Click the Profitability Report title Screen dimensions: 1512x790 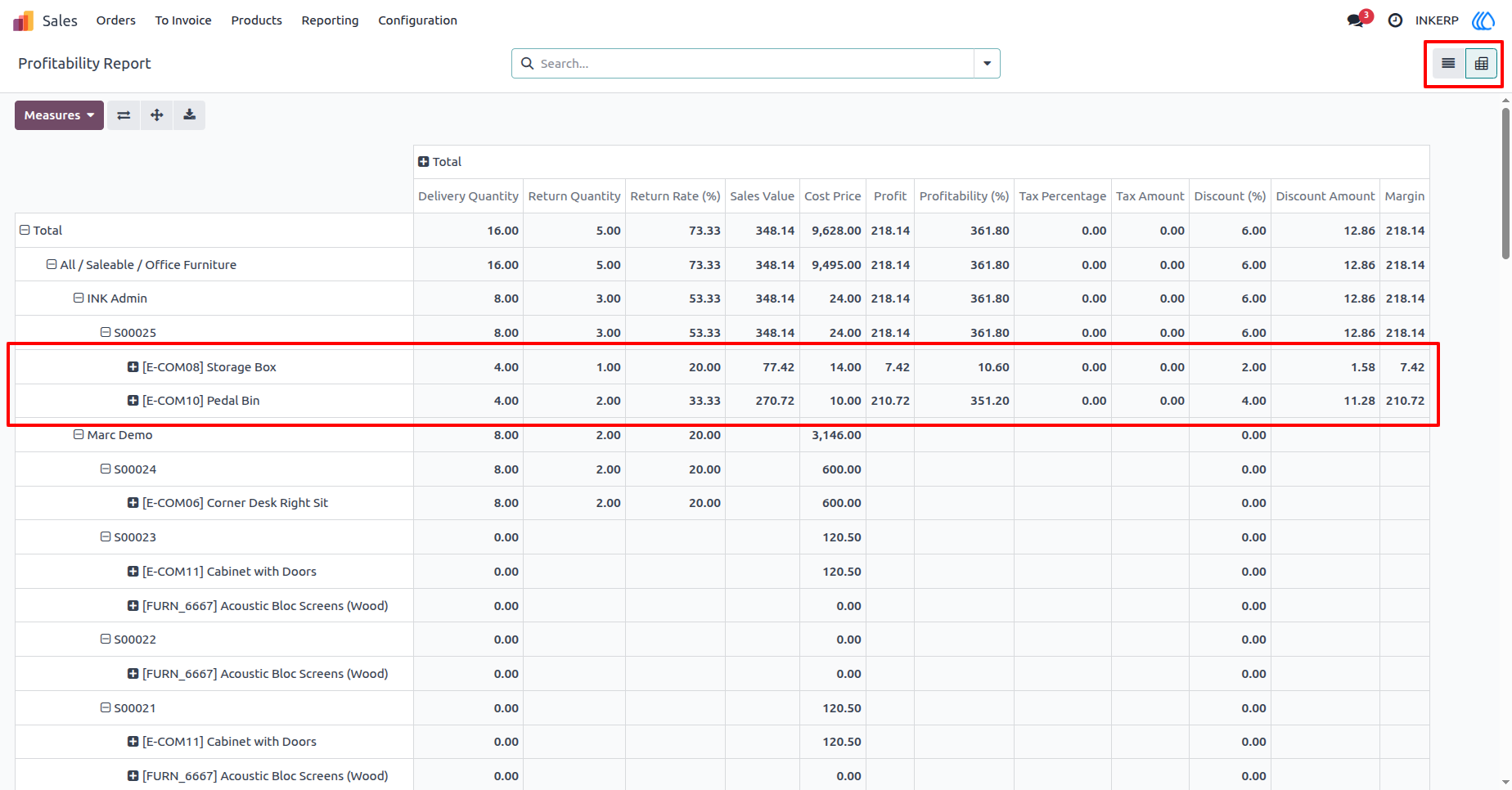tap(84, 63)
